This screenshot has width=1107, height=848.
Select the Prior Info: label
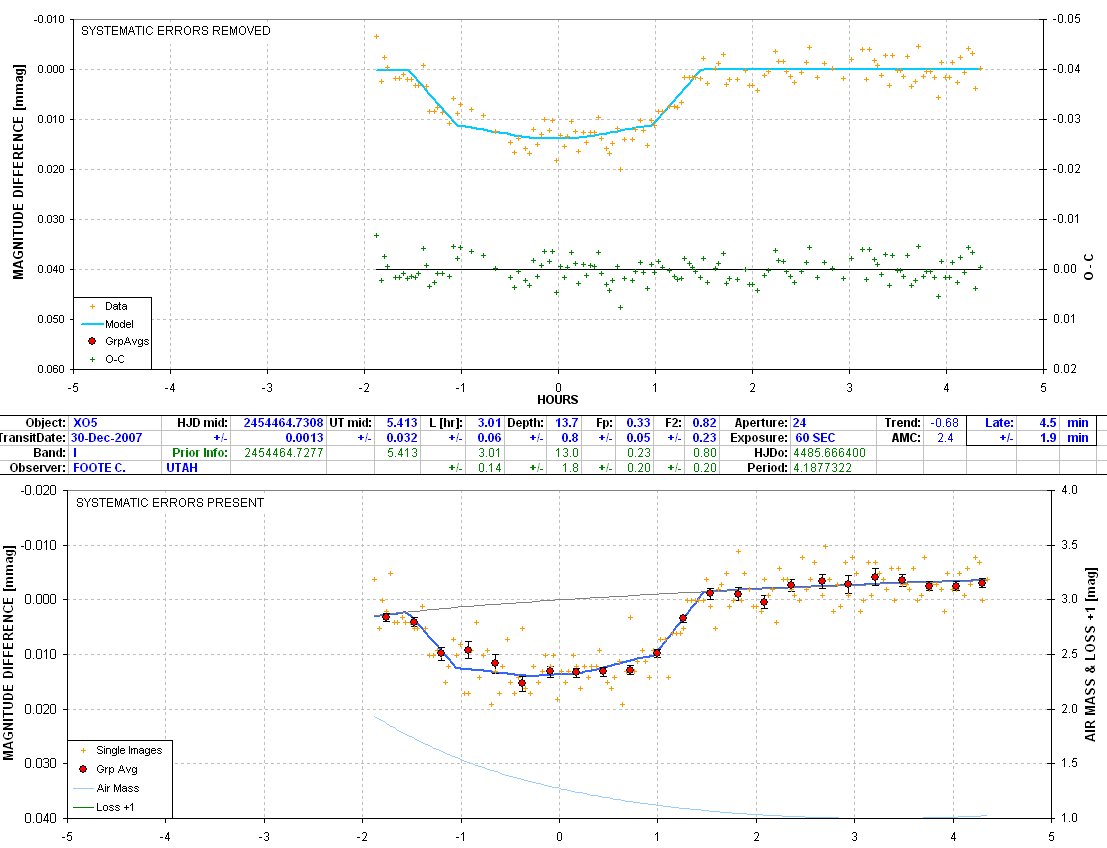click(x=200, y=453)
